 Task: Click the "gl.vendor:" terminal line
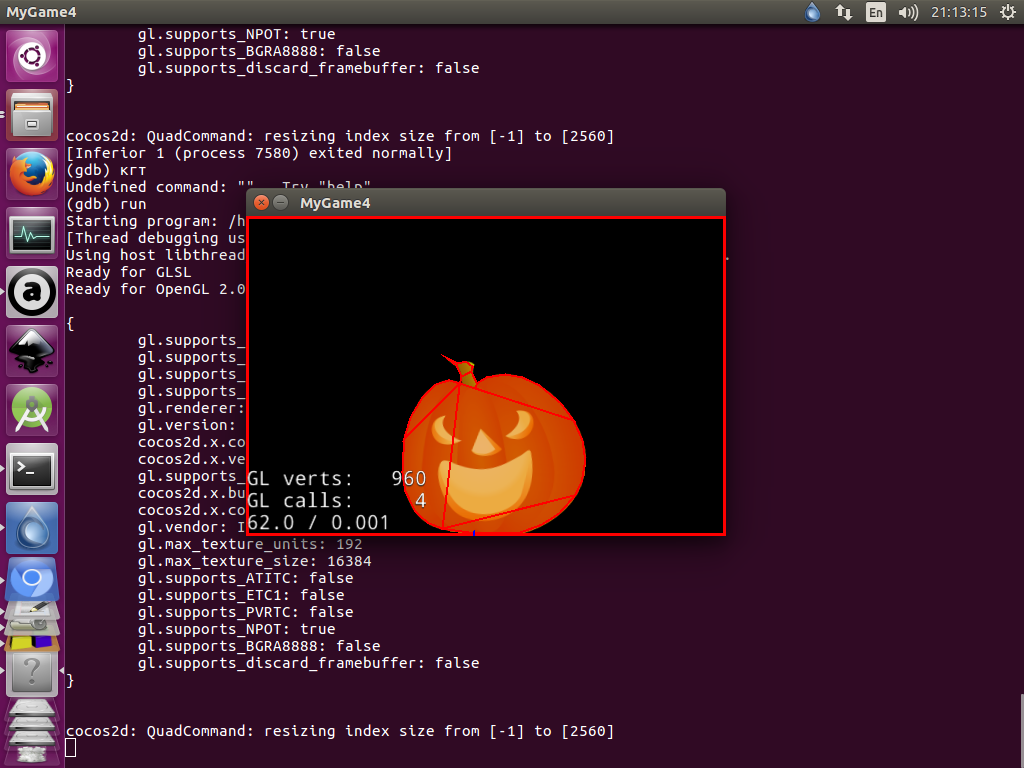coord(191,527)
